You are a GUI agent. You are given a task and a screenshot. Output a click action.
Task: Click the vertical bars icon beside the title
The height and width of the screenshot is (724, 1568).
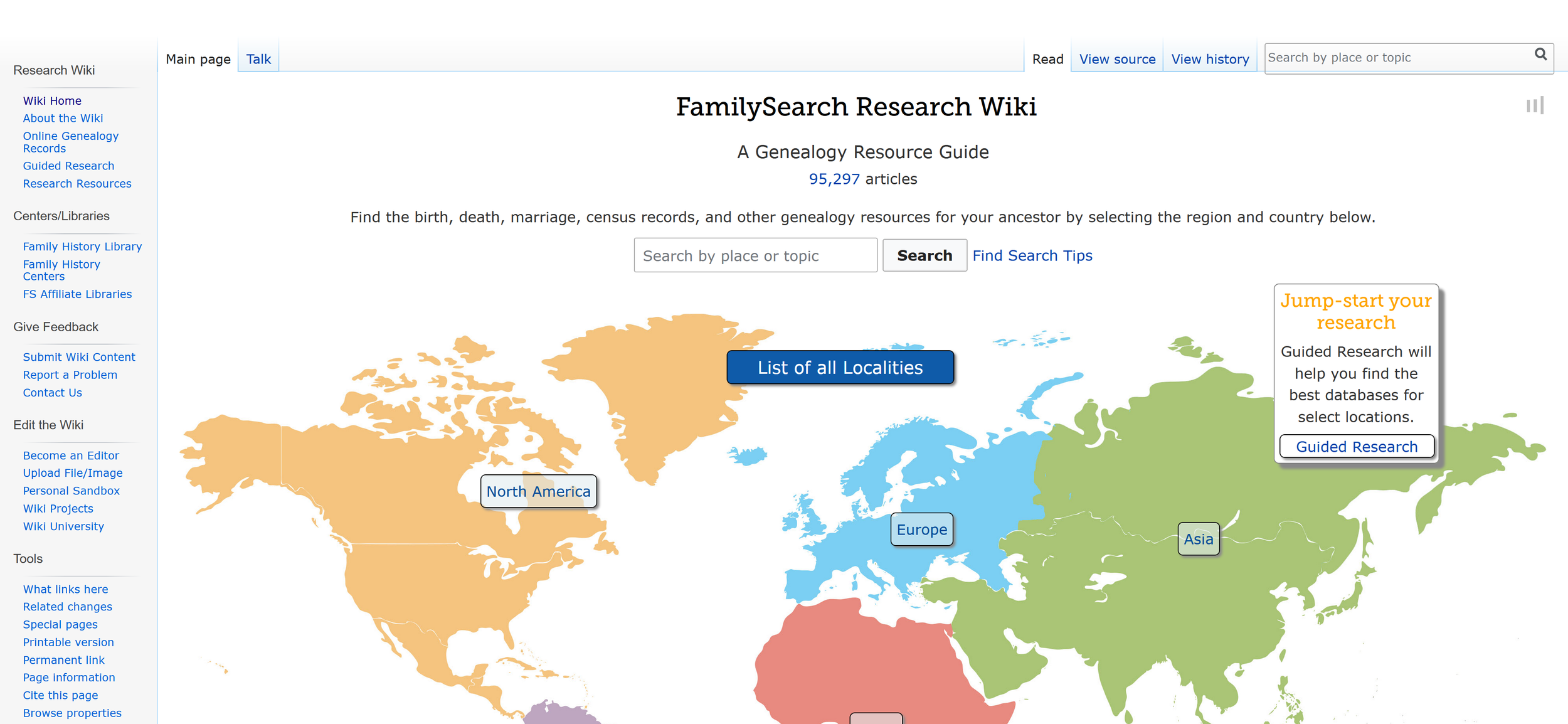(x=1535, y=105)
